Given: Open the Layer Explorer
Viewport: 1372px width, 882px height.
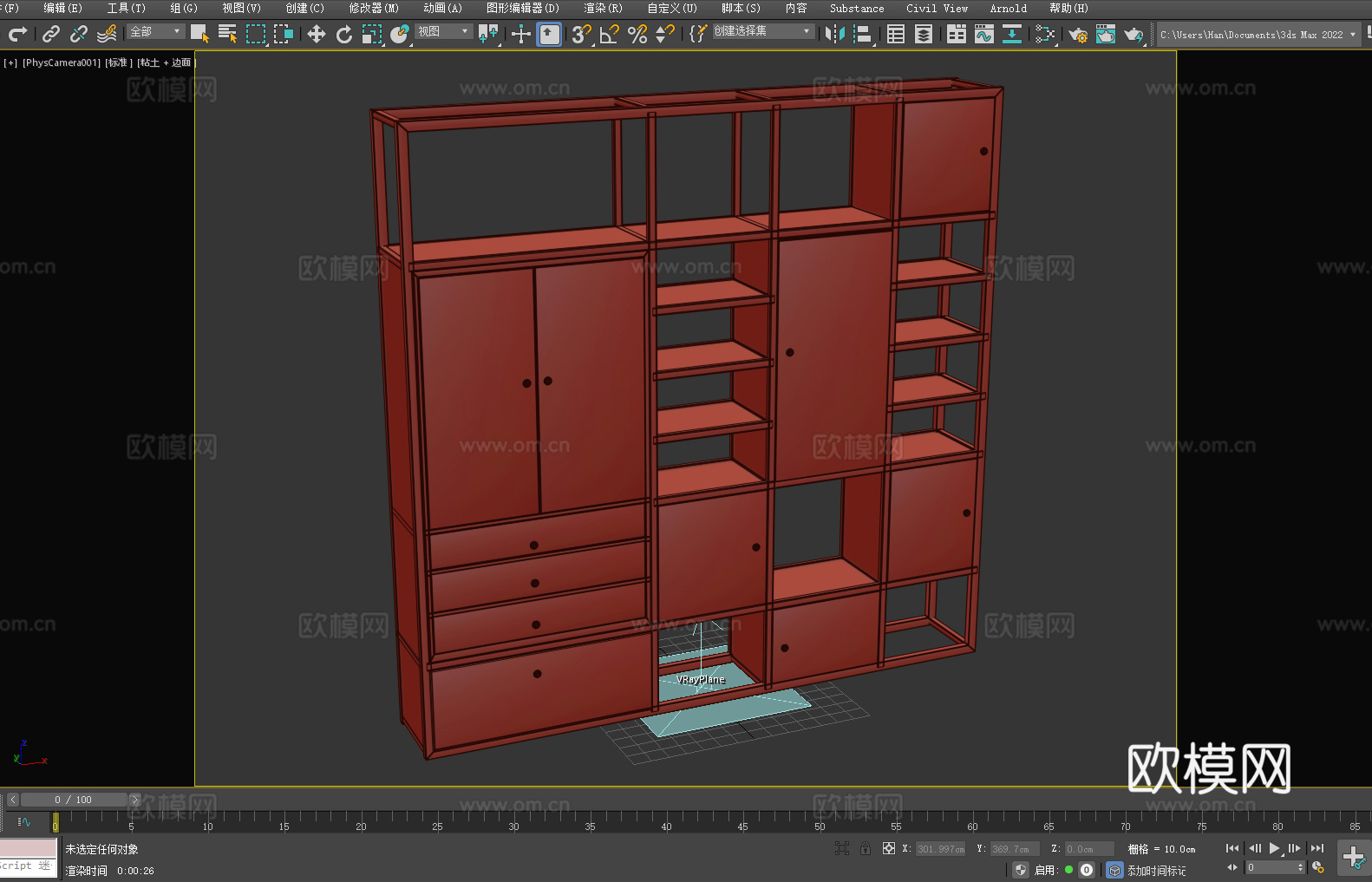Looking at the screenshot, I should tap(924, 34).
